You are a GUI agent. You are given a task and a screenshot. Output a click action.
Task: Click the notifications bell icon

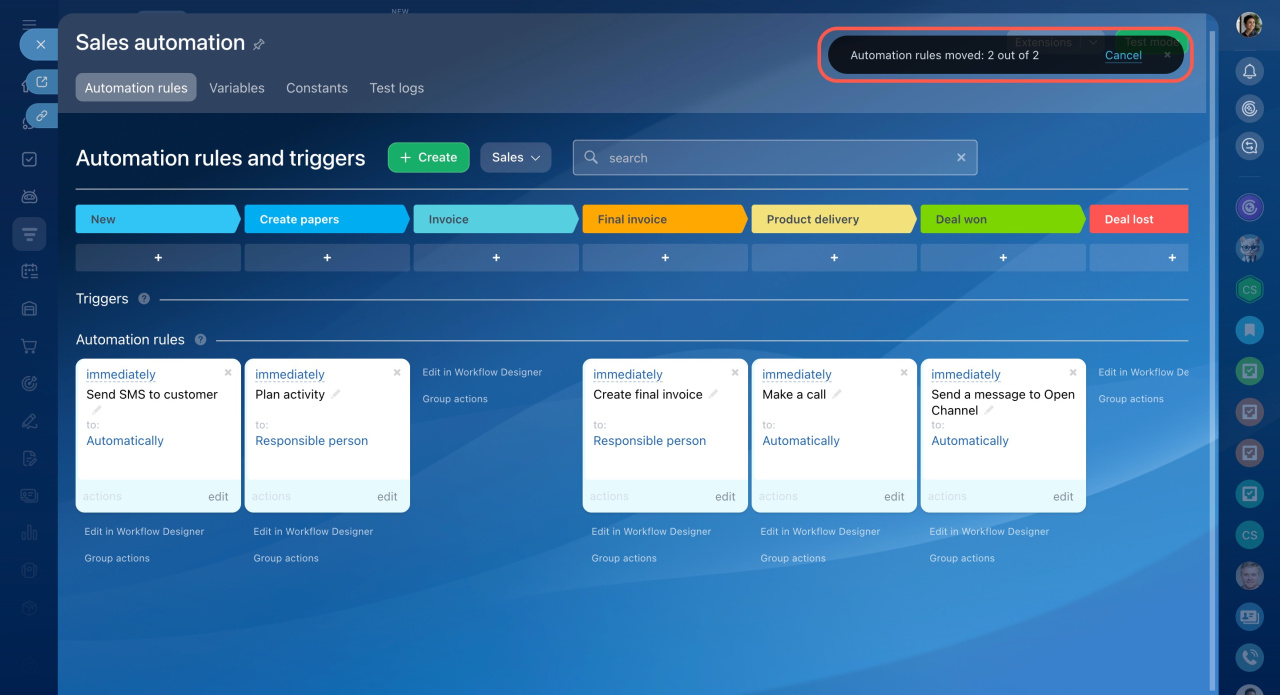click(1249, 71)
